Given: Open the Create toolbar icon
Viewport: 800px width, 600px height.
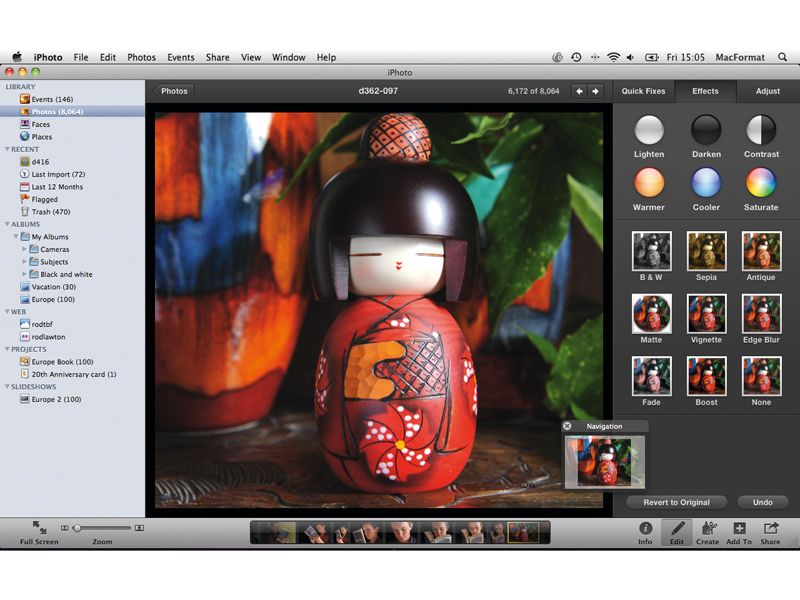Looking at the screenshot, I should tap(708, 529).
